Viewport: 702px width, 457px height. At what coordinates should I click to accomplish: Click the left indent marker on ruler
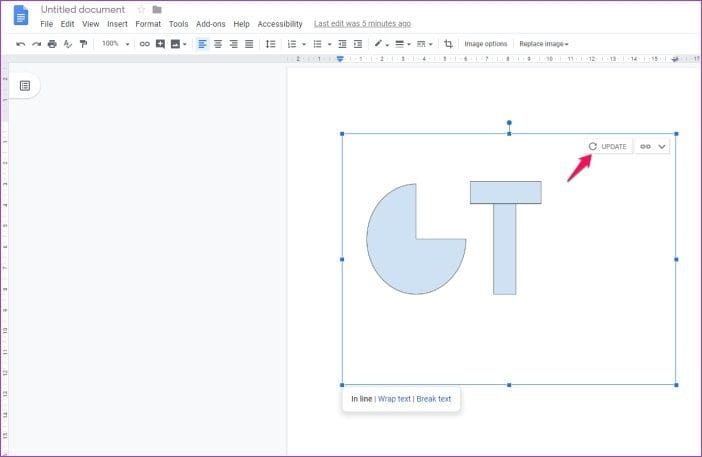340,59
